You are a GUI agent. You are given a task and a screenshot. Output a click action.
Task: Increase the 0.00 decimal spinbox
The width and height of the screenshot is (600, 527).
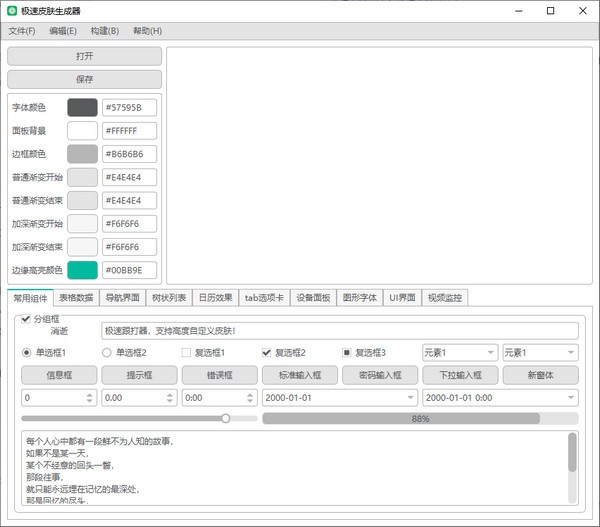click(x=170, y=395)
